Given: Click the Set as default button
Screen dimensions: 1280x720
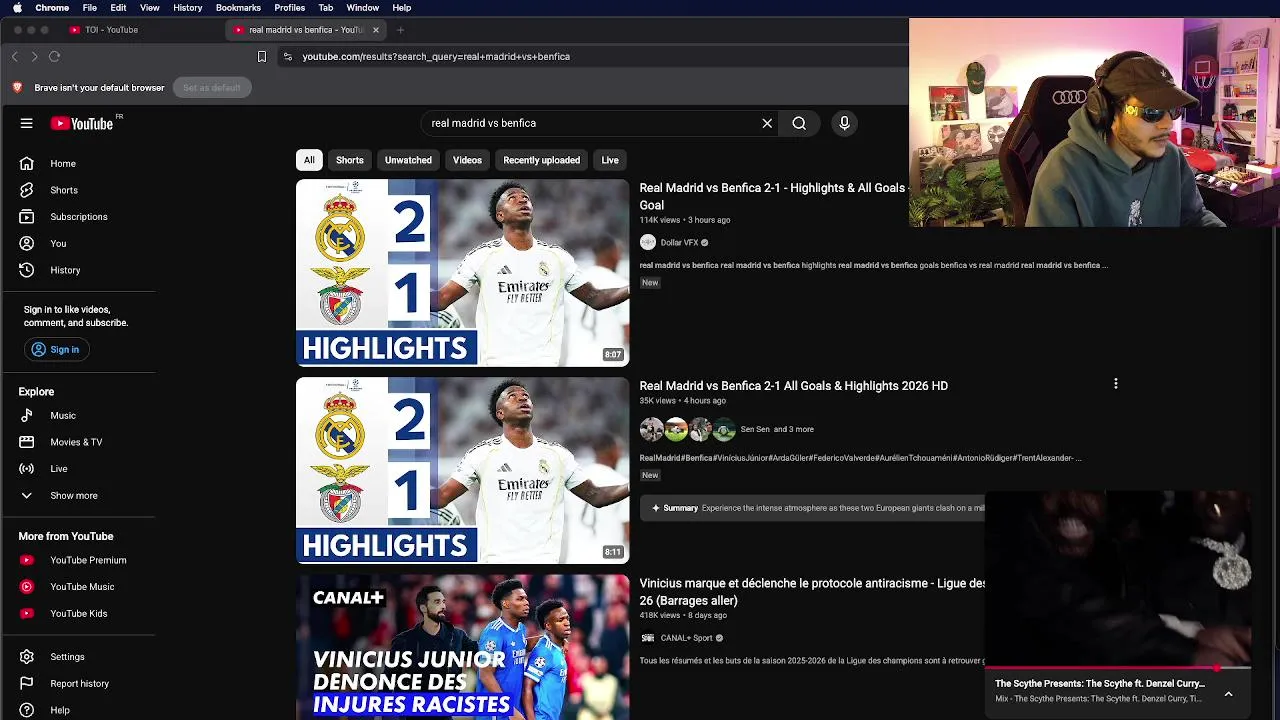Looking at the screenshot, I should coord(212,88).
